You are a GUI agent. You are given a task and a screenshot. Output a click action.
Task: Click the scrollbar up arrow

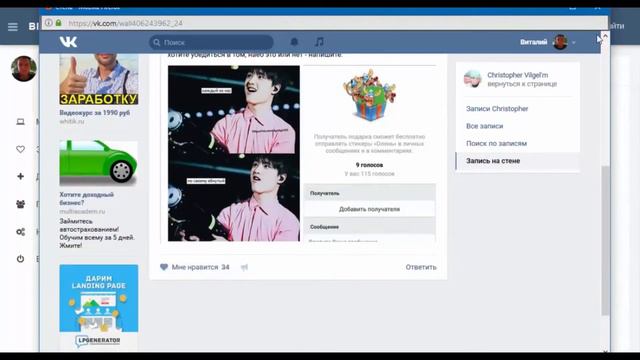605,36
